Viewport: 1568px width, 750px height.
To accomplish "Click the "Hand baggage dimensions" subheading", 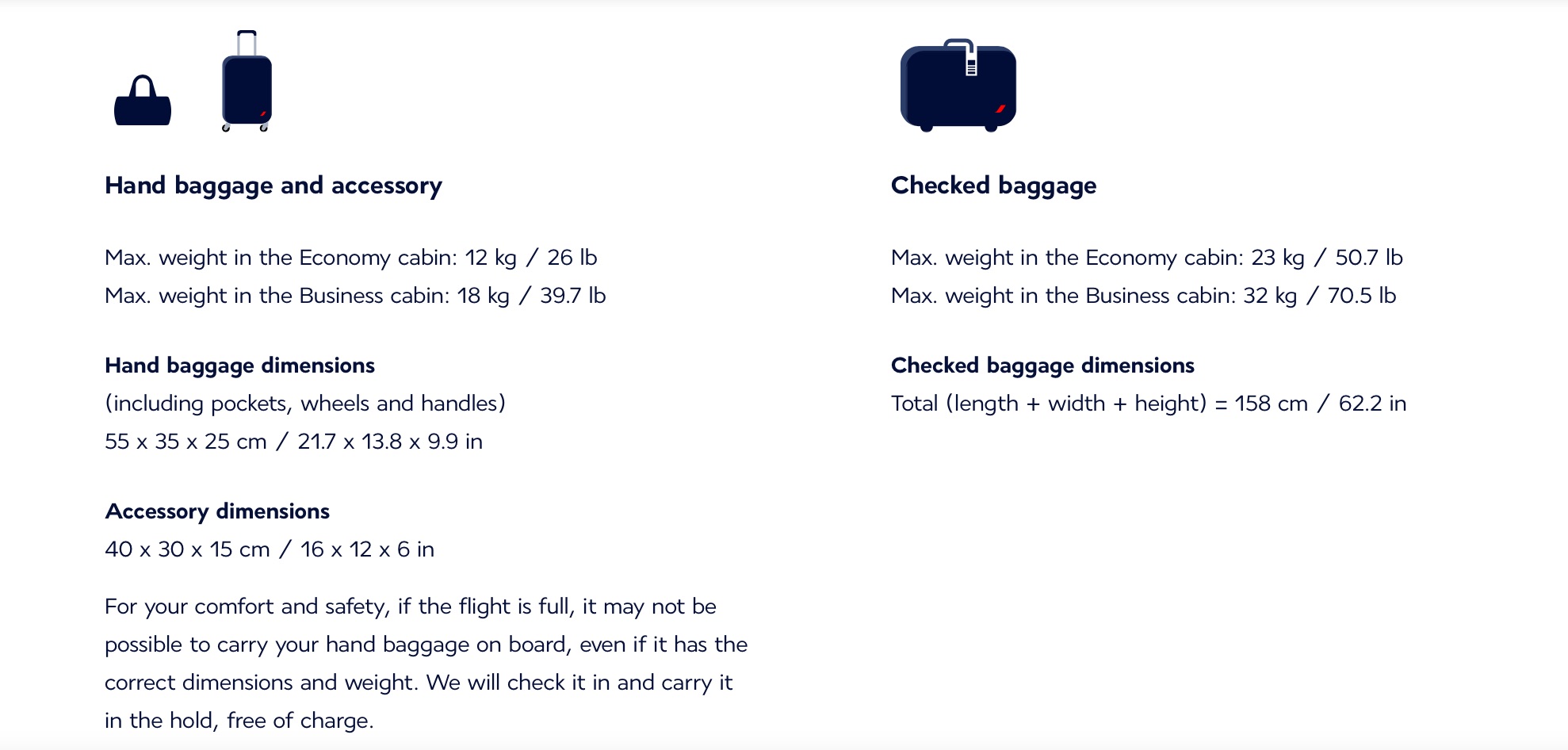I will 239,365.
